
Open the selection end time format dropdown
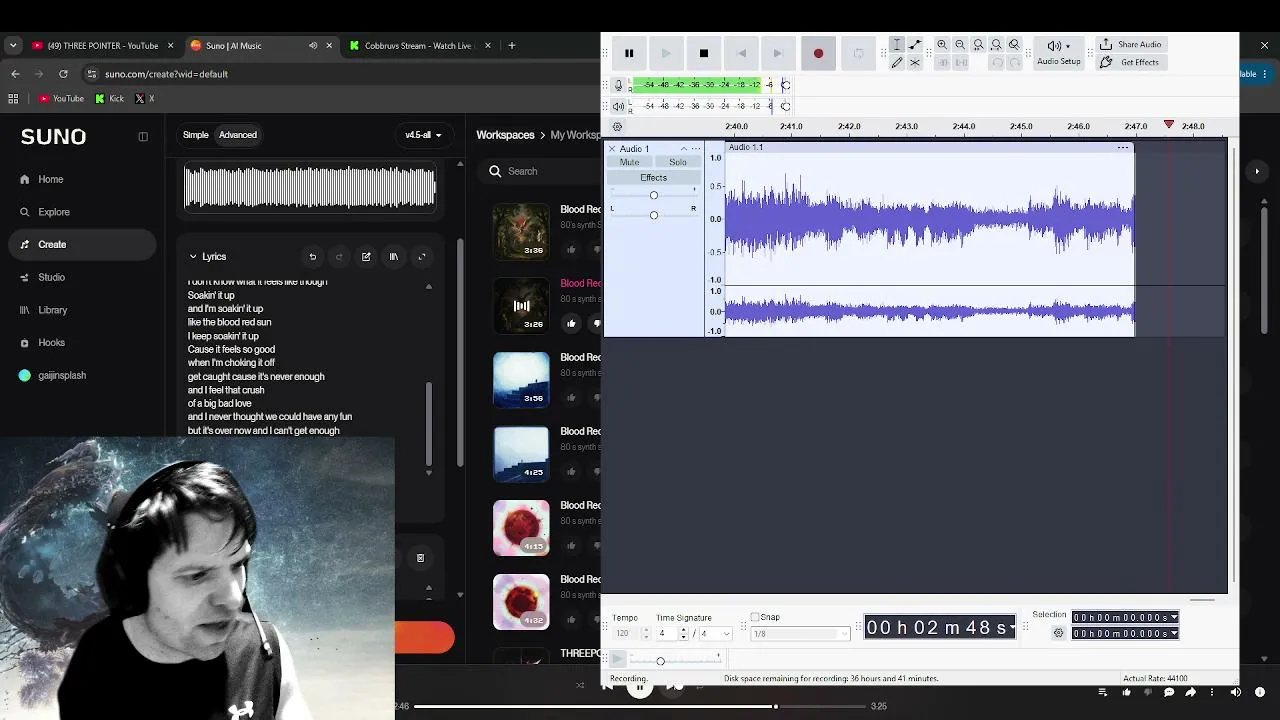click(x=1174, y=633)
